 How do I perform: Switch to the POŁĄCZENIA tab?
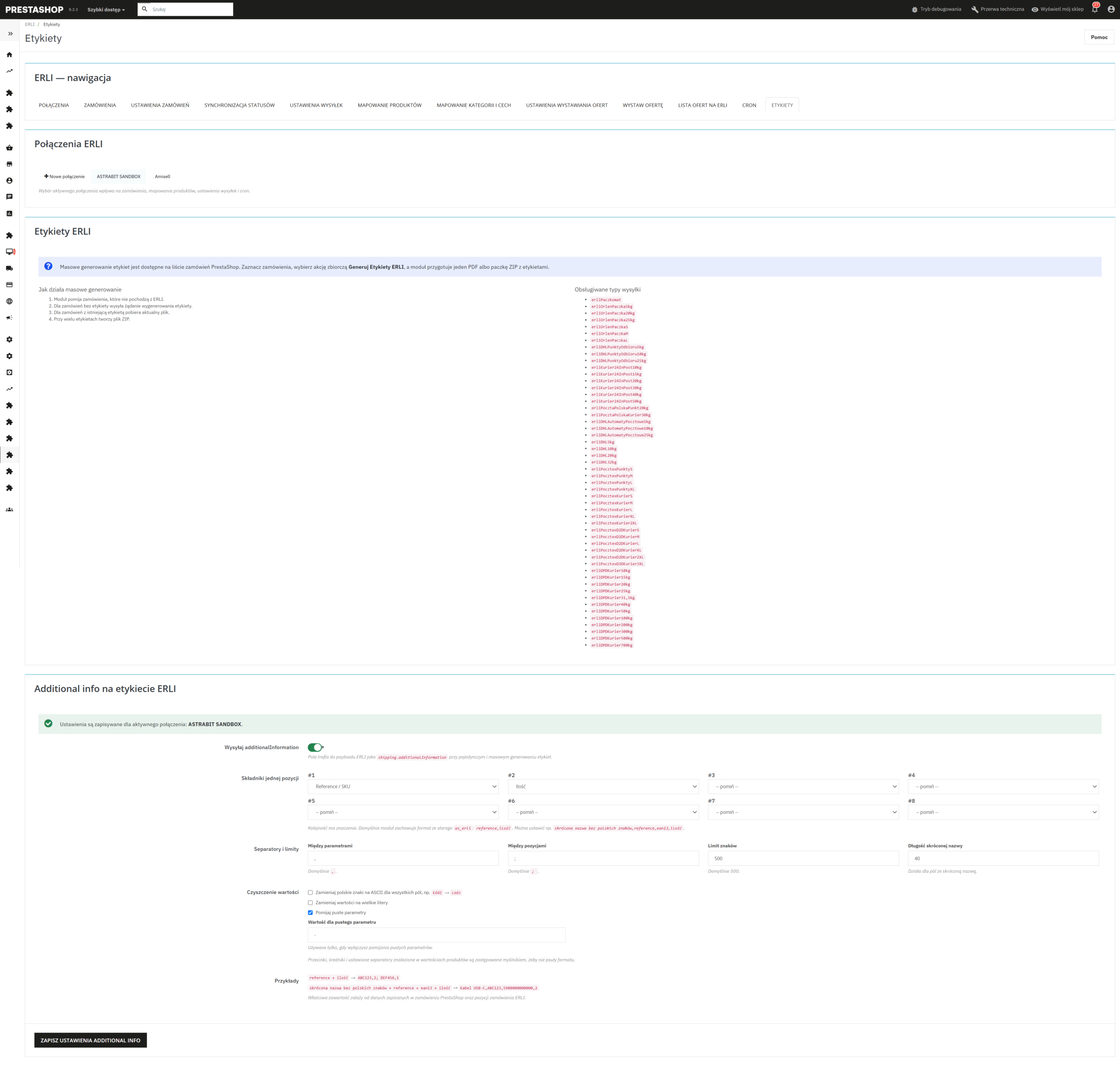pyautogui.click(x=54, y=105)
